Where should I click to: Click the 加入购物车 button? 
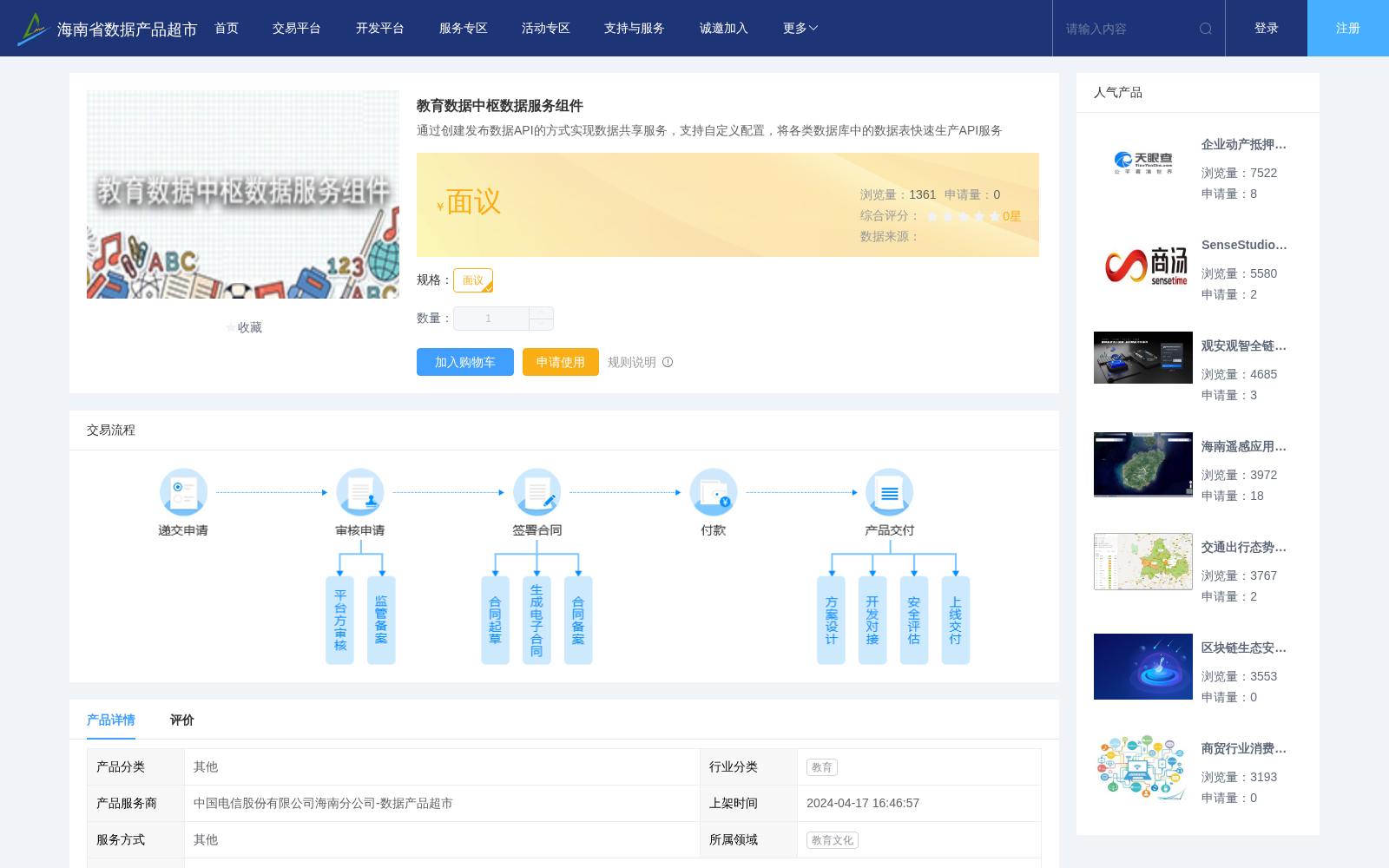465,362
